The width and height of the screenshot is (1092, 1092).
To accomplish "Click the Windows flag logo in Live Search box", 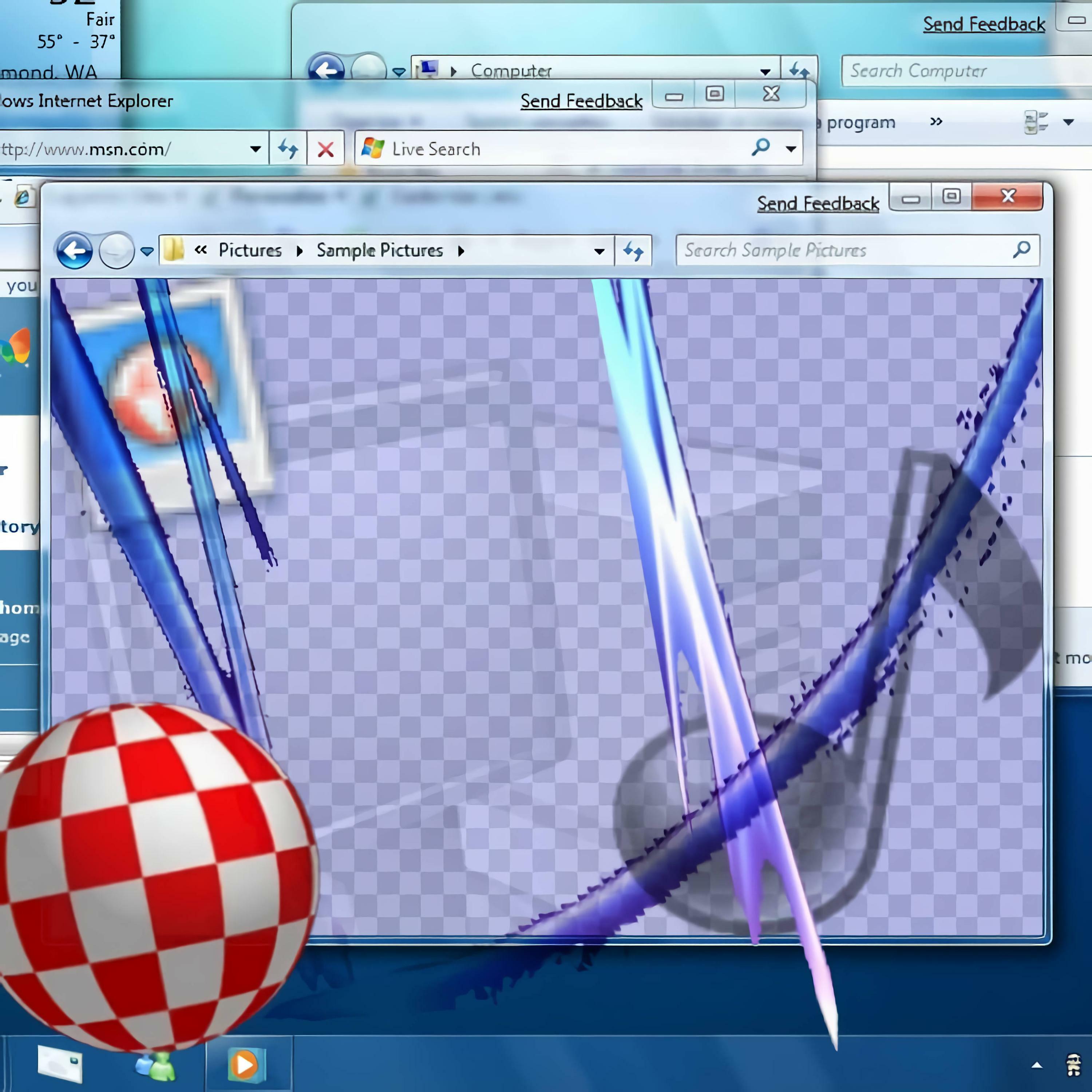I will [x=373, y=148].
